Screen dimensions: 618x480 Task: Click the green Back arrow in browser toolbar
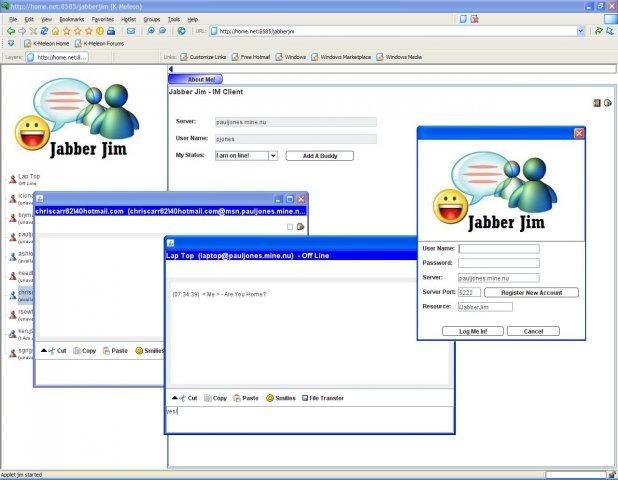11,31
